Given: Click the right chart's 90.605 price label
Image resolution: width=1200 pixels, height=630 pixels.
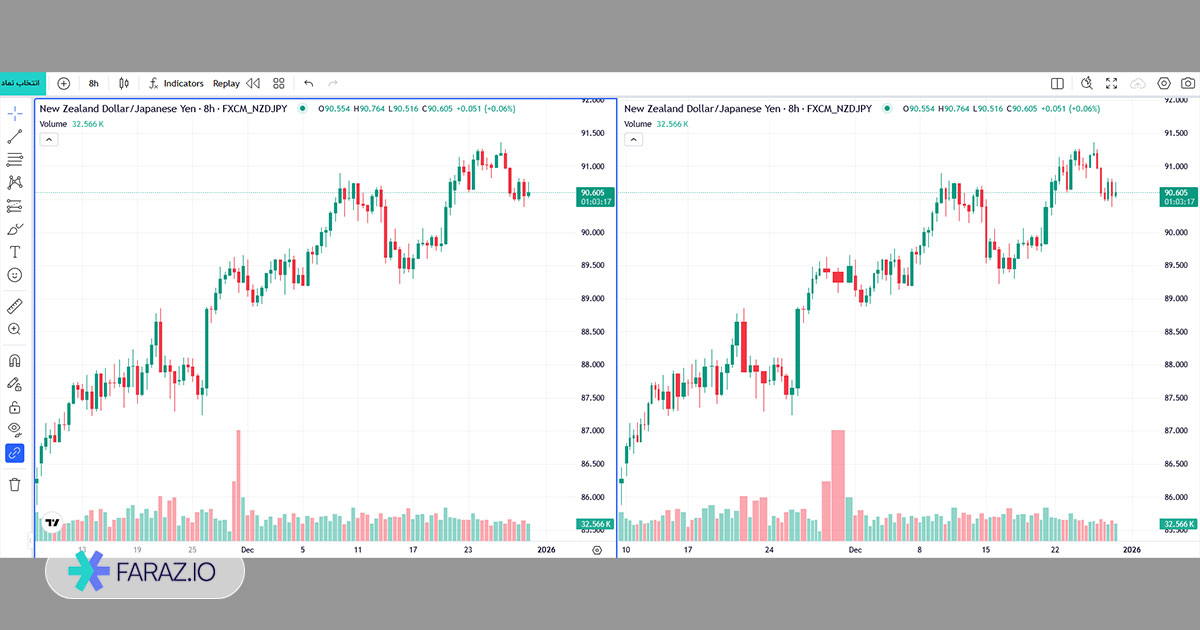Looking at the screenshot, I should tap(1176, 193).
